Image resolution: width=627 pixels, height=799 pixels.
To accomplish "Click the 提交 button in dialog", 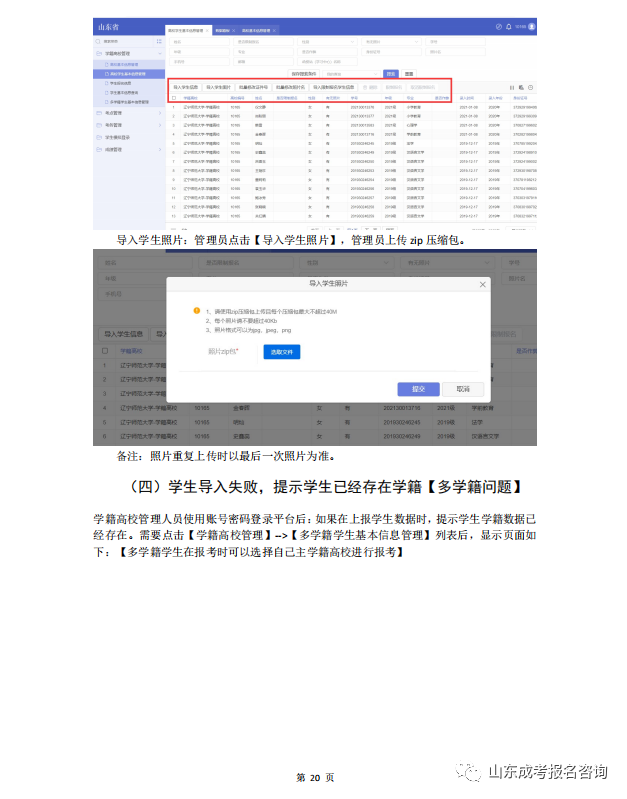I will click(x=419, y=389).
